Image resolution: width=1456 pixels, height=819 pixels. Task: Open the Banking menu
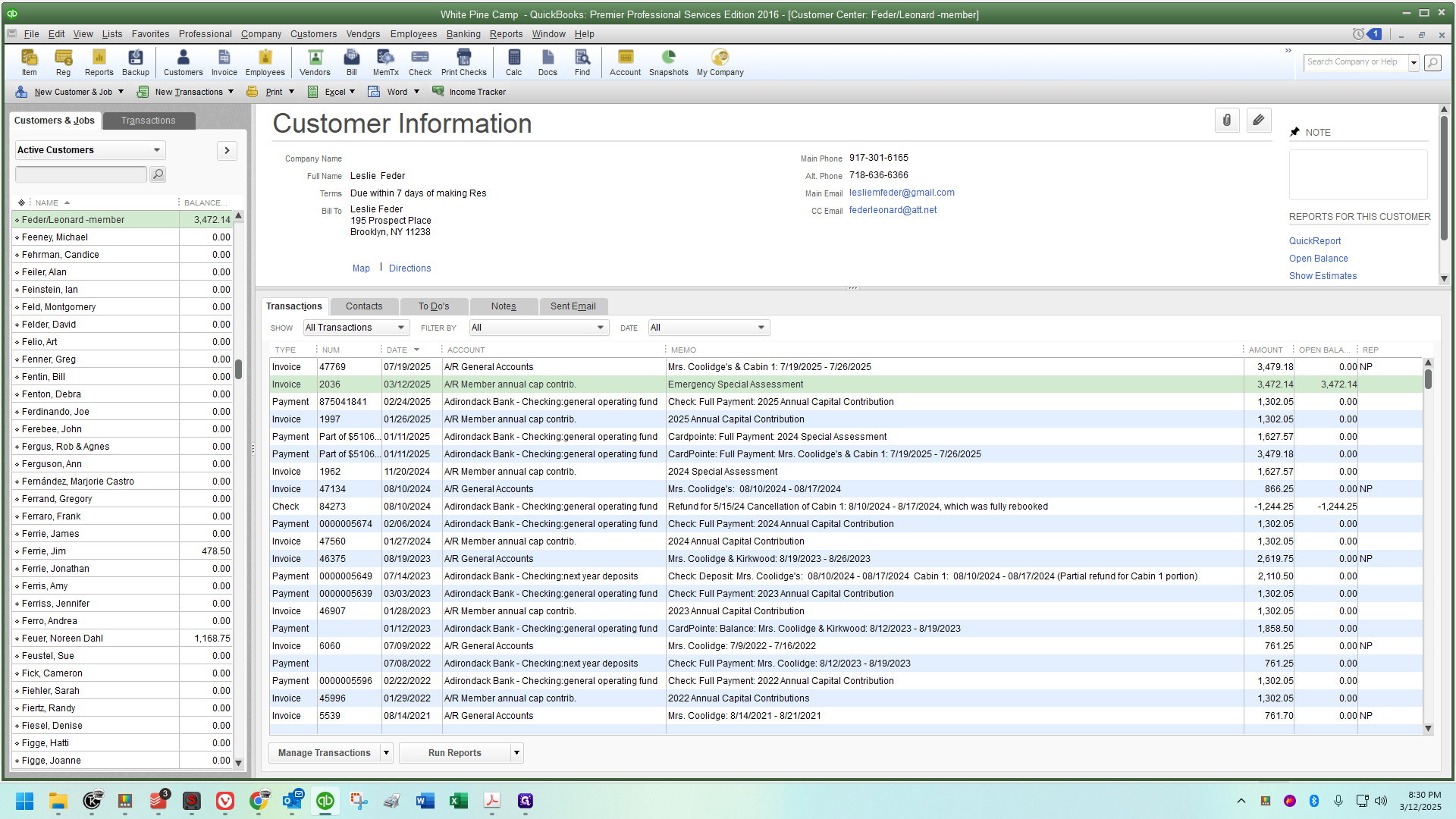click(x=463, y=34)
